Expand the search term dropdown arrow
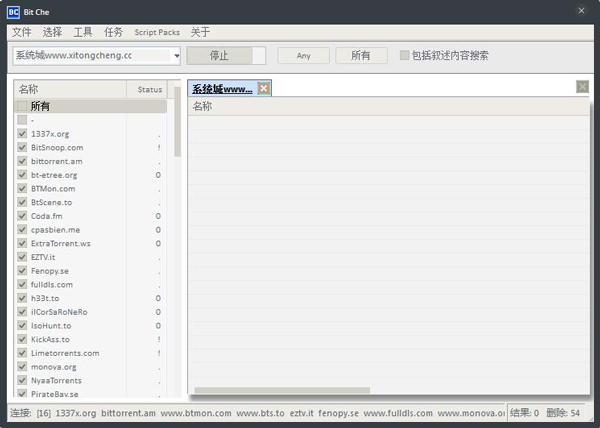The width and height of the screenshot is (600, 428). pos(176,56)
